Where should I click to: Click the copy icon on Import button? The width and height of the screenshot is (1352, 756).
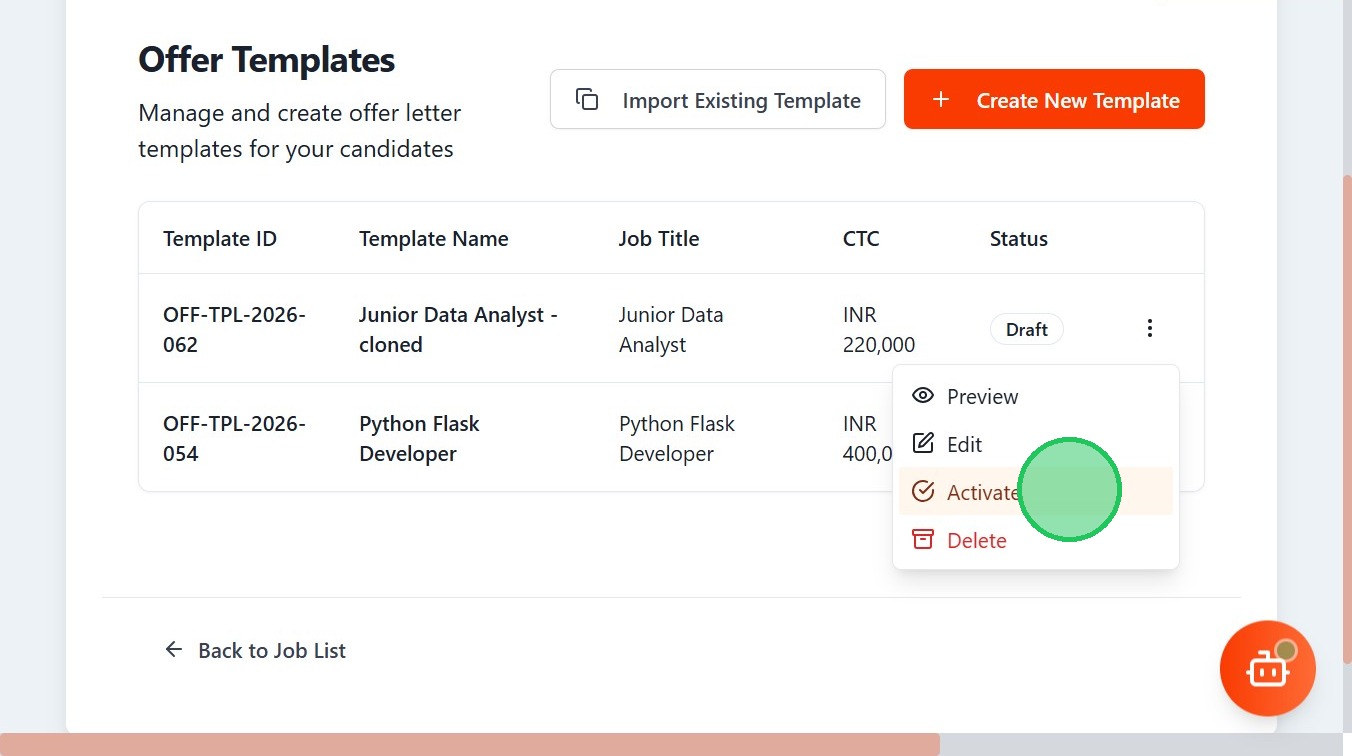point(587,100)
